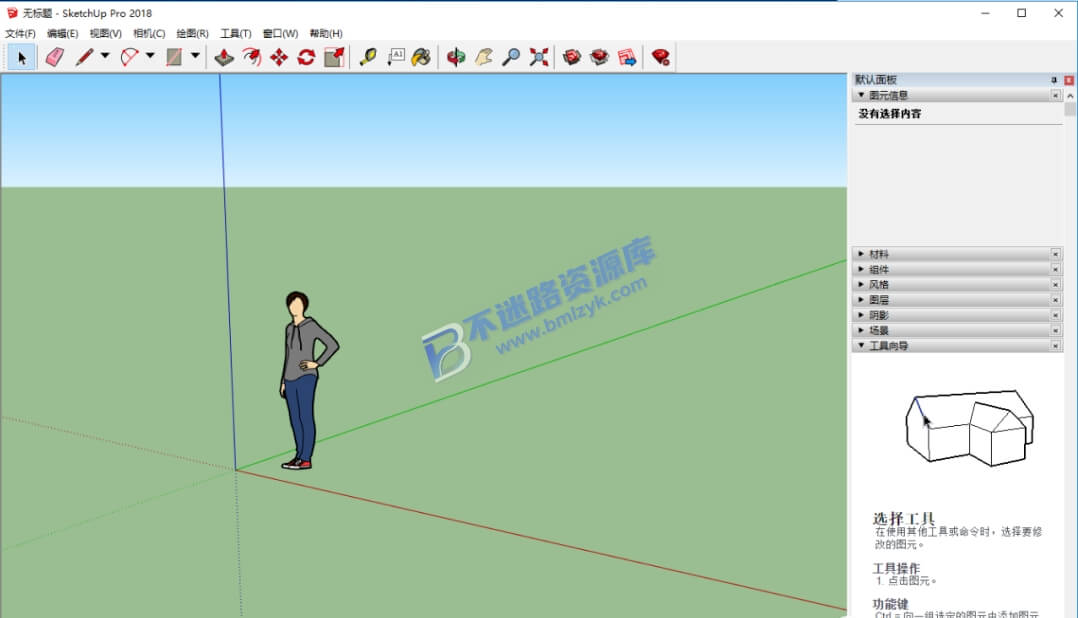Close the 材料 panel with its x

(x=1055, y=254)
